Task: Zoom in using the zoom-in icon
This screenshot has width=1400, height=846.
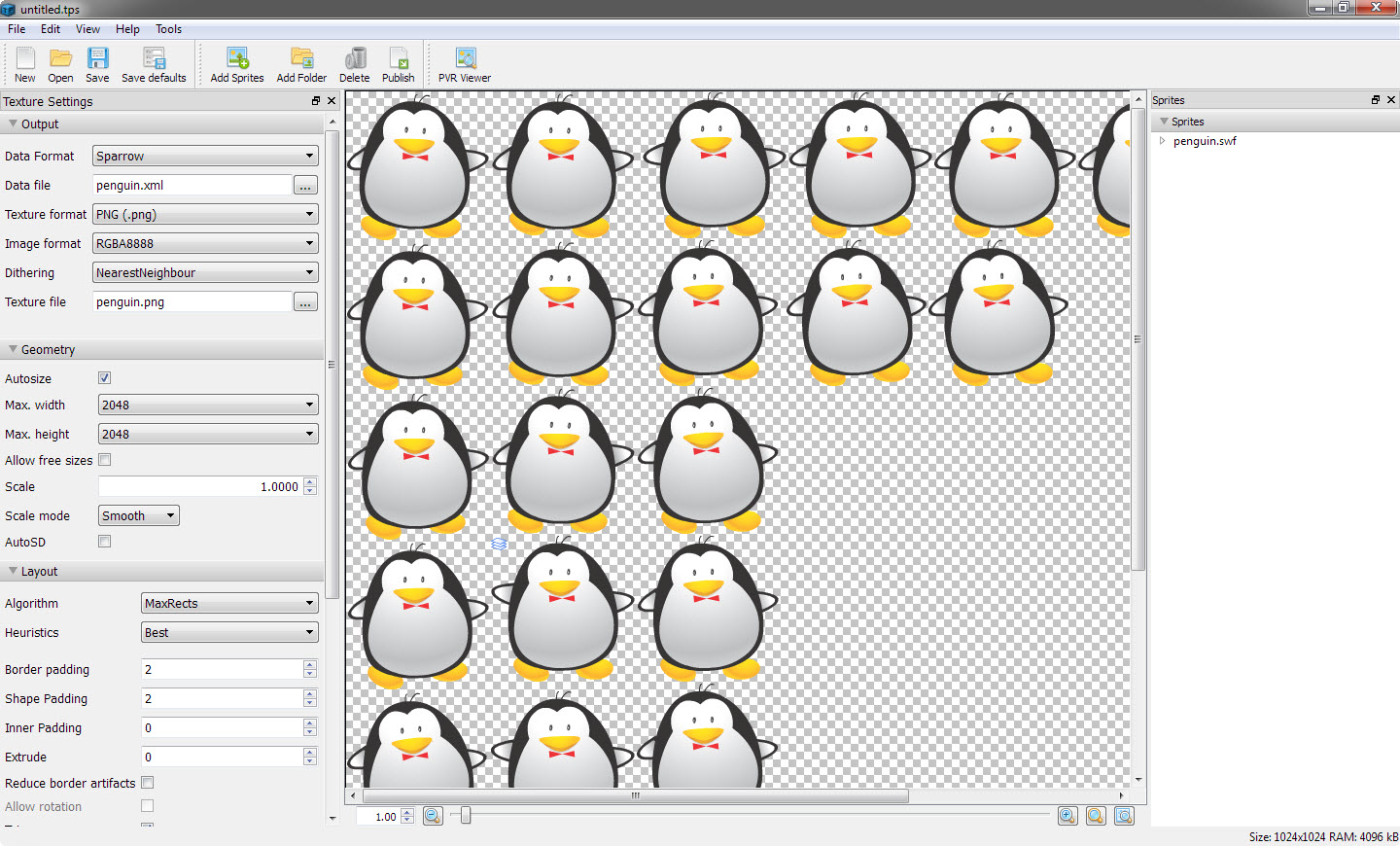Action: click(x=1067, y=816)
